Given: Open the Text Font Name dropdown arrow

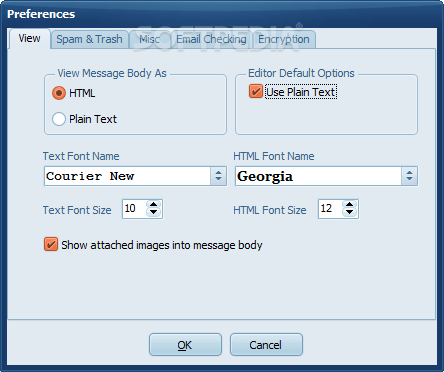Looking at the screenshot, I should pyautogui.click(x=218, y=176).
